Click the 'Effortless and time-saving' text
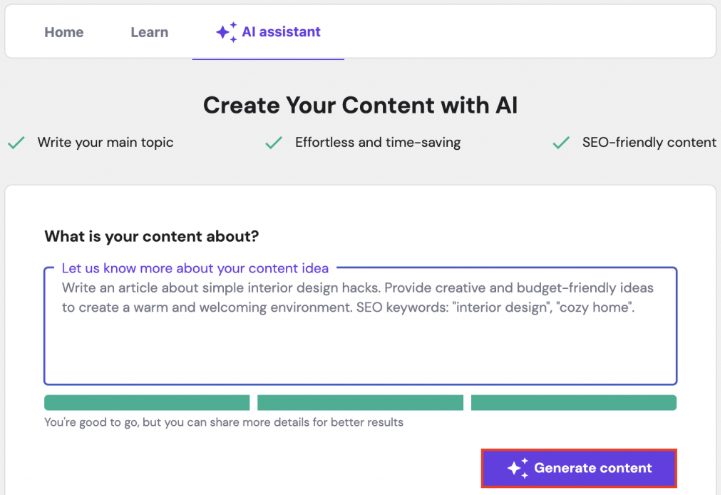The width and height of the screenshot is (721, 495). (x=378, y=143)
